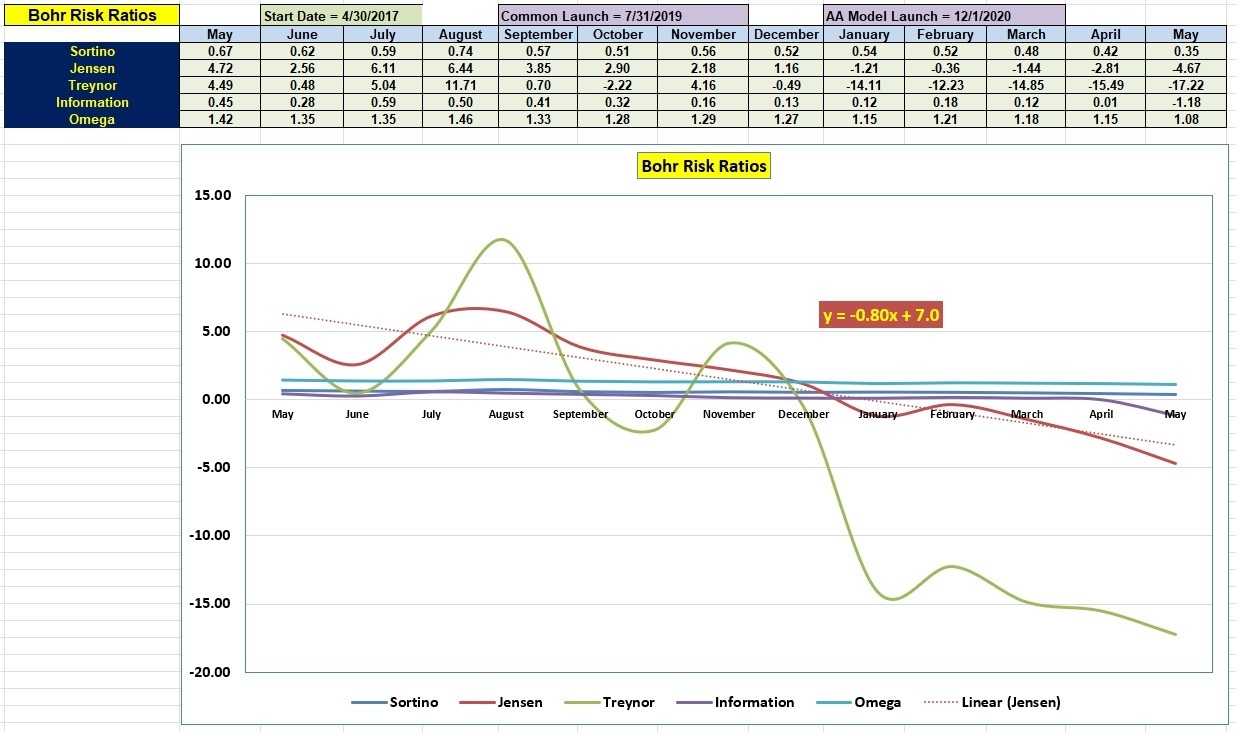Viewport: 1236px width, 732px height.
Task: Select Treynor November value 4.16
Action: pos(703,85)
